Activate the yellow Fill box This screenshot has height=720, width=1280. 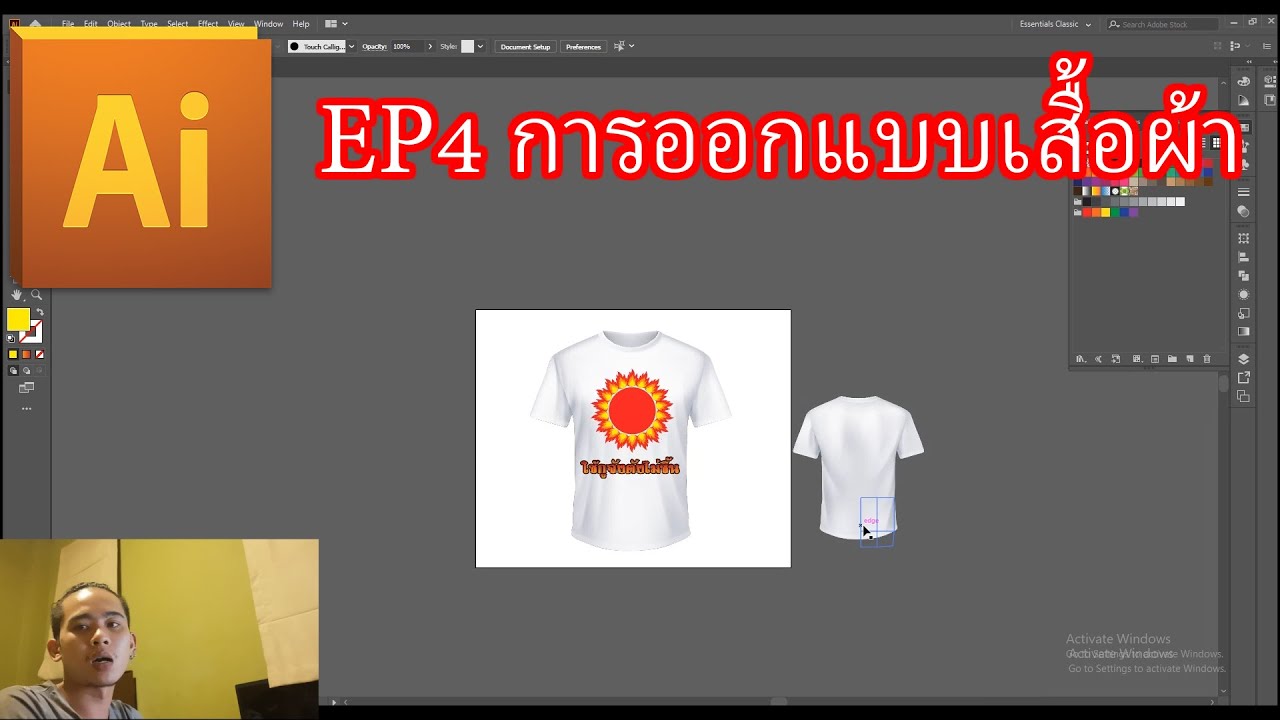click(x=18, y=320)
